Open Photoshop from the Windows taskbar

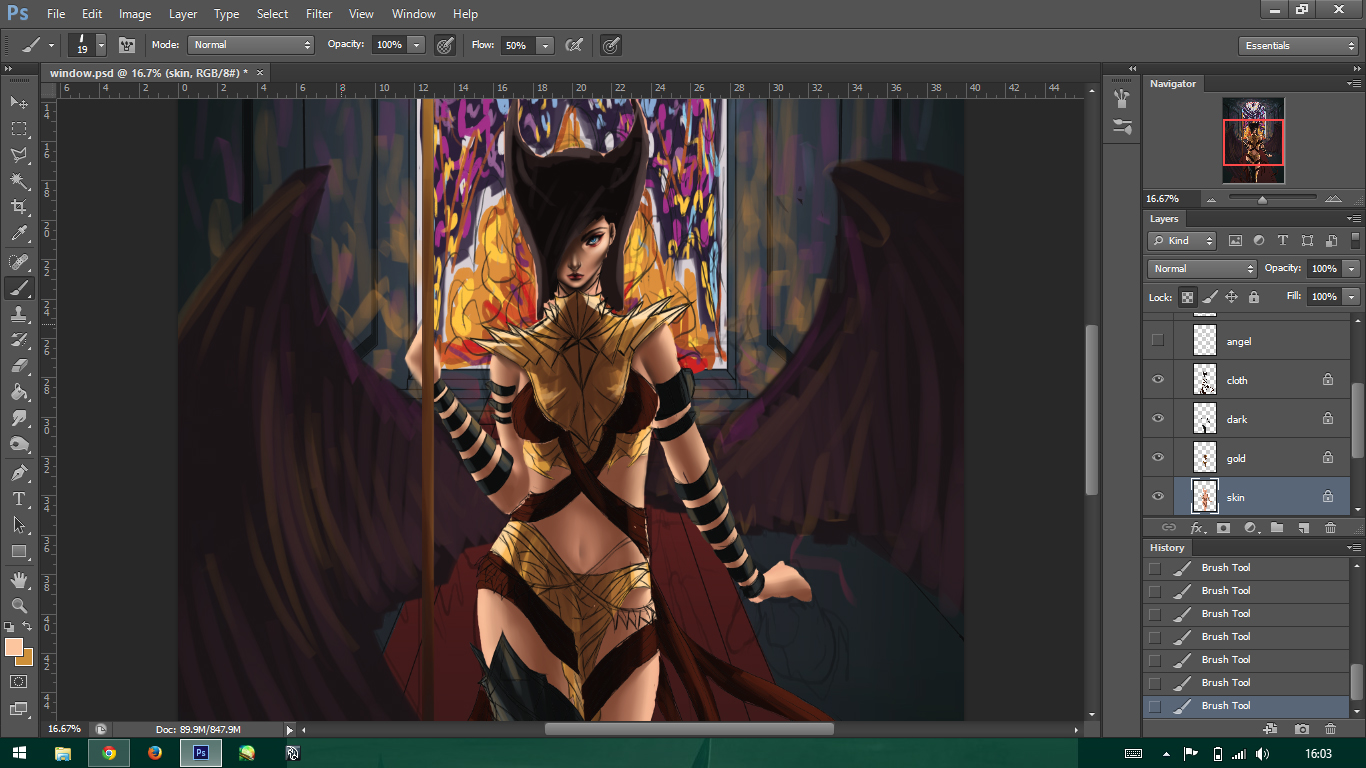(201, 753)
